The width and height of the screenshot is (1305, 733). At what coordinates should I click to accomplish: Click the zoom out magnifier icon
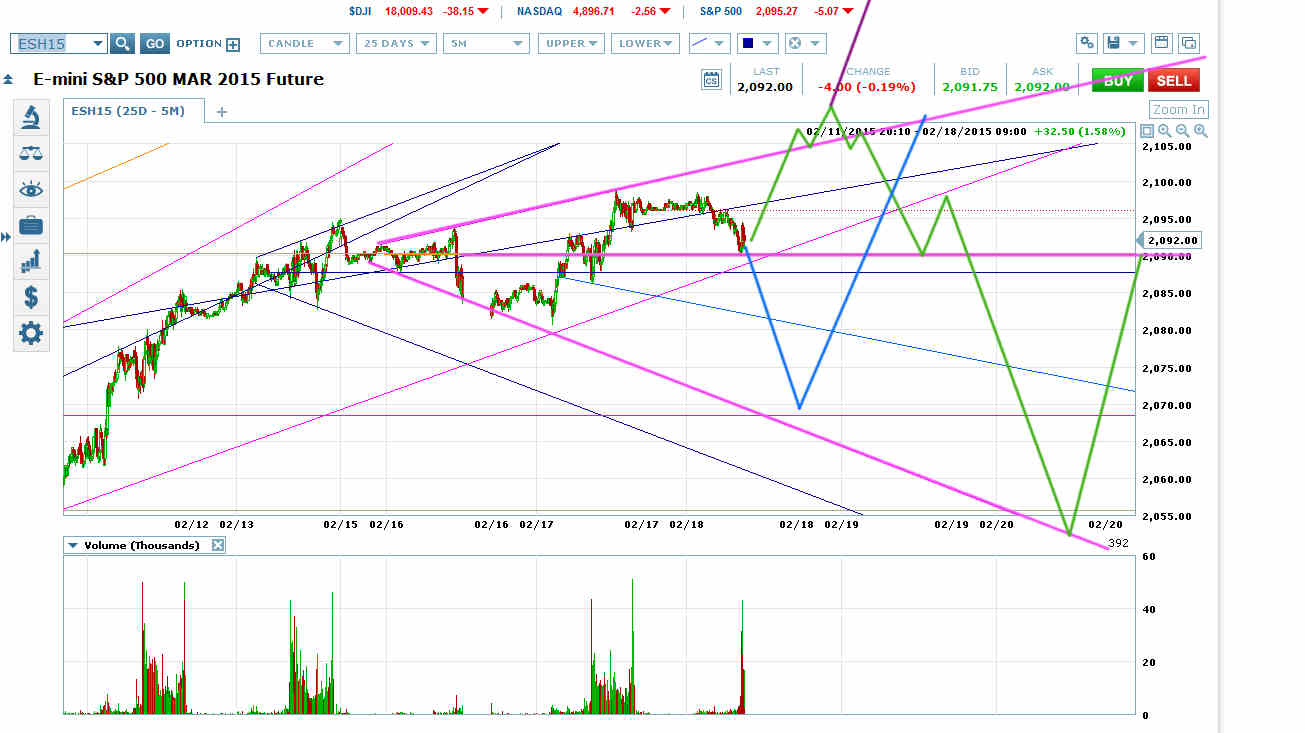(x=1183, y=131)
